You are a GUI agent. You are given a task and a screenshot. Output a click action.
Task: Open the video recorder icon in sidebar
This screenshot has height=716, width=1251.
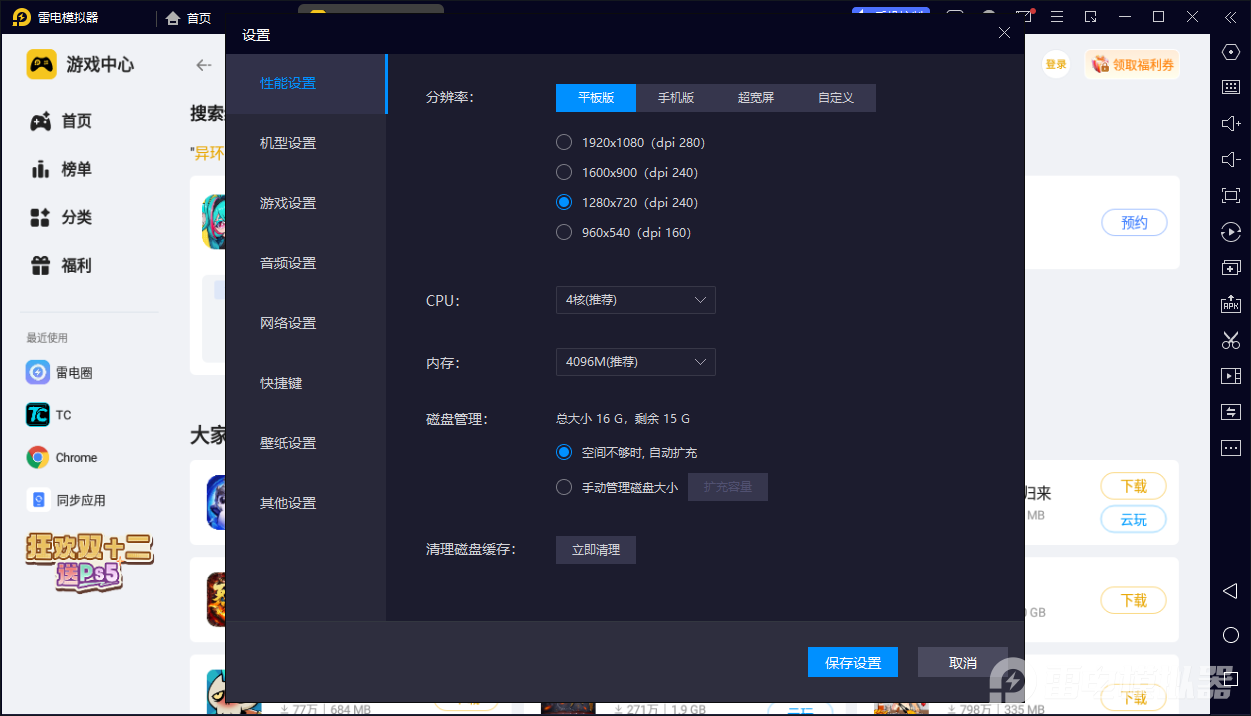(1231, 376)
